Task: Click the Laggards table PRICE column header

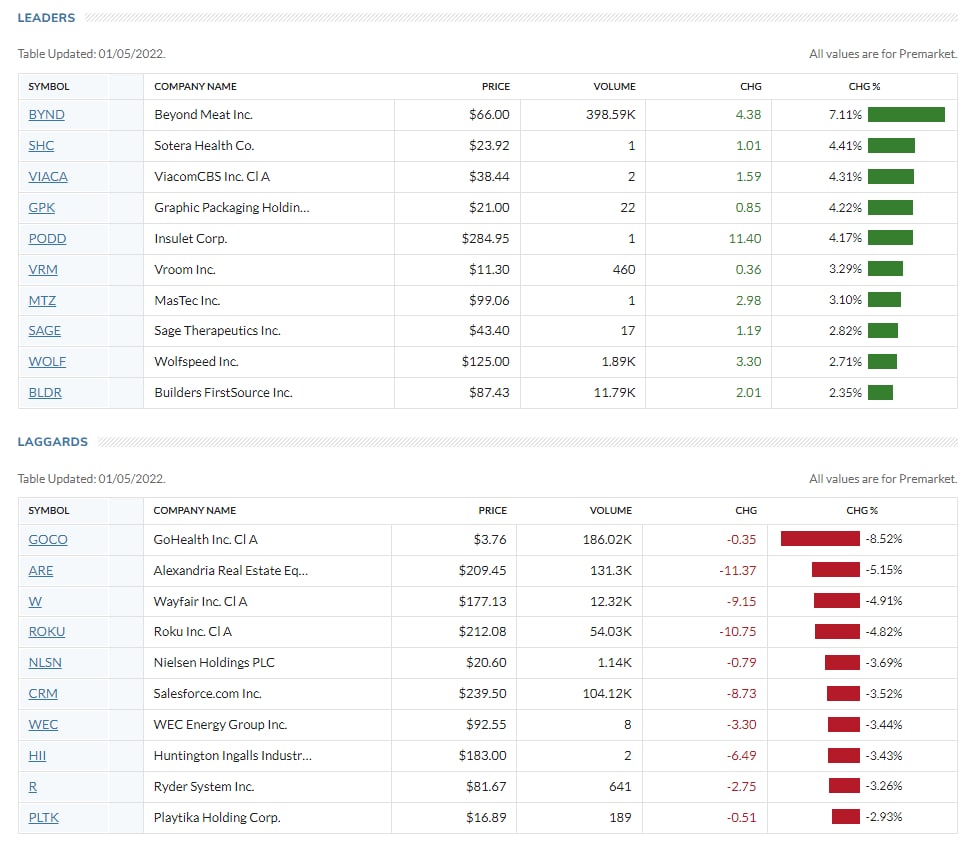Action: [x=493, y=510]
